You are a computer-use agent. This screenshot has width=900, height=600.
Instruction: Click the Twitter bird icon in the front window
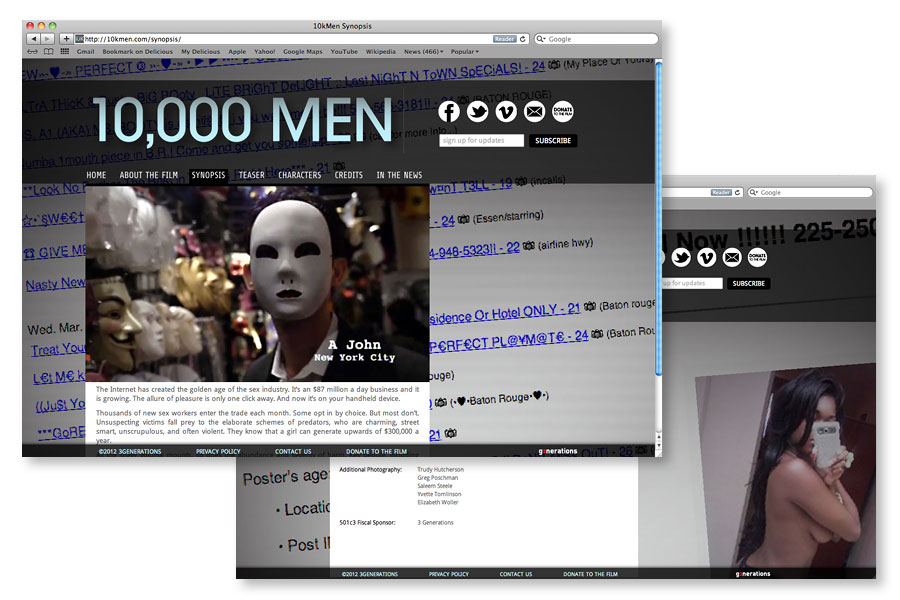point(478,112)
